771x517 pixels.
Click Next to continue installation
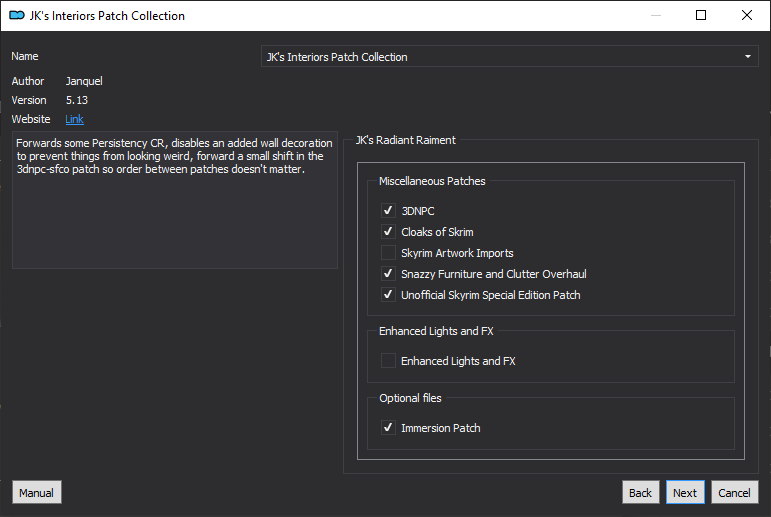(685, 492)
